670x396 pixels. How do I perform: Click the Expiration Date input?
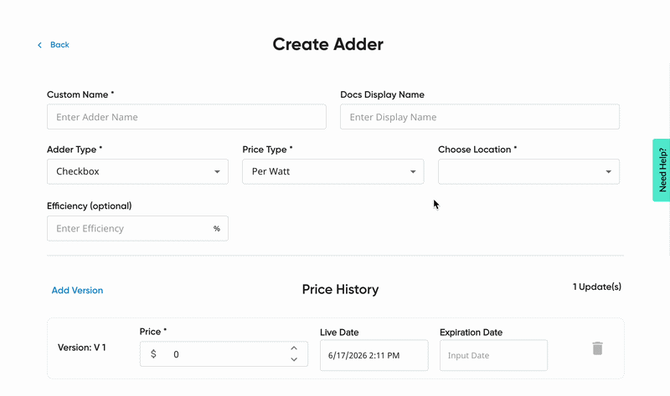[494, 355]
